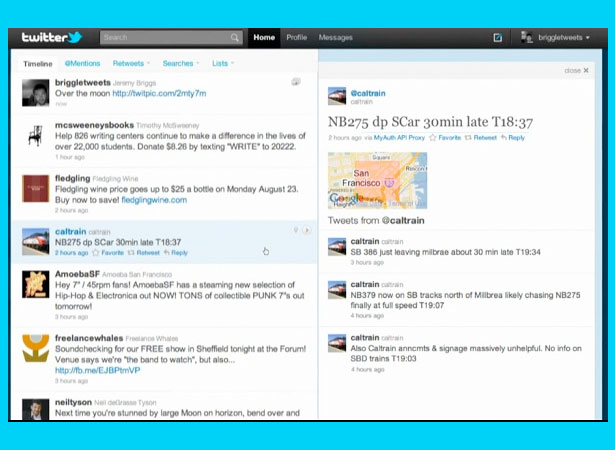Screen dimensions: 615x450
Task: Open the MyAuth API Proxy link
Action: [399, 138]
